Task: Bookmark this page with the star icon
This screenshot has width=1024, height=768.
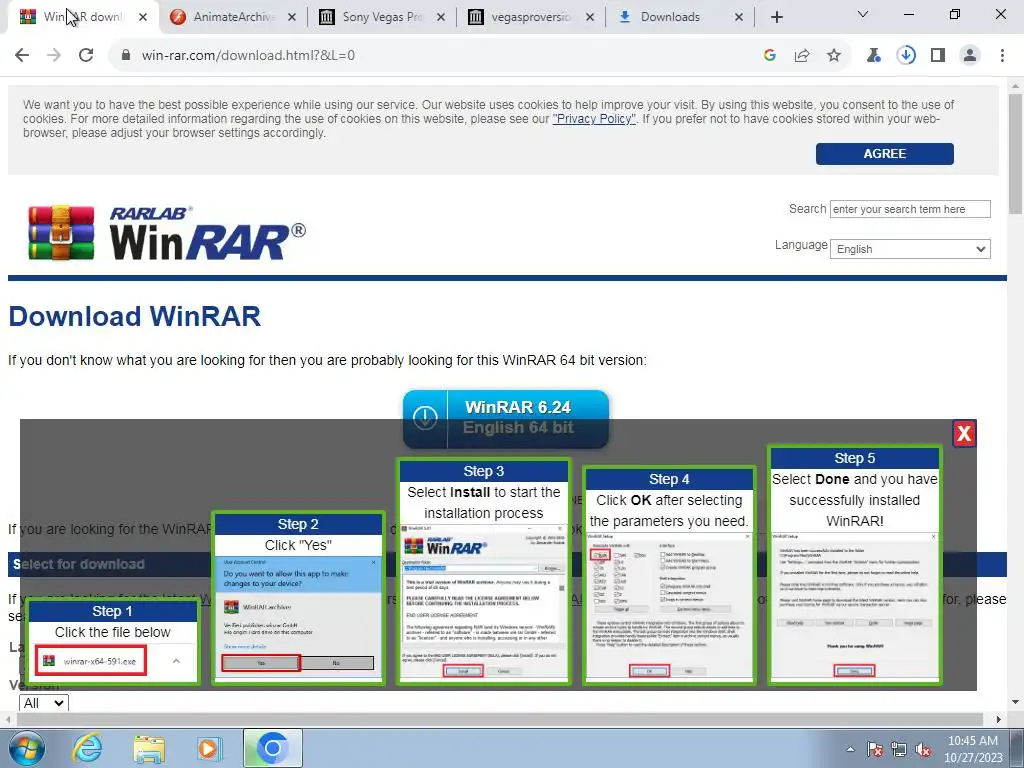Action: [x=834, y=56]
